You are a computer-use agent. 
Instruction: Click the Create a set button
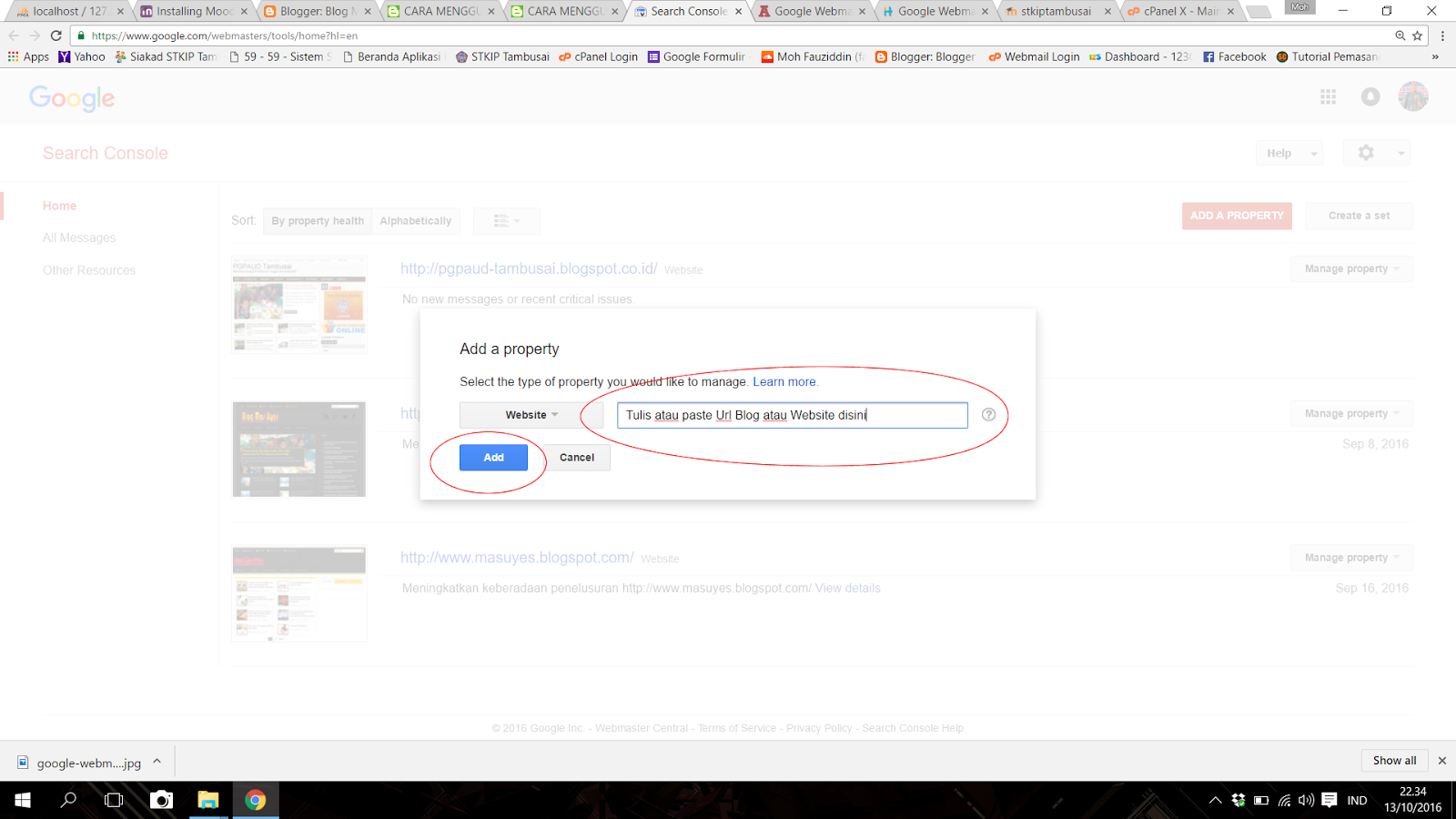(x=1359, y=216)
